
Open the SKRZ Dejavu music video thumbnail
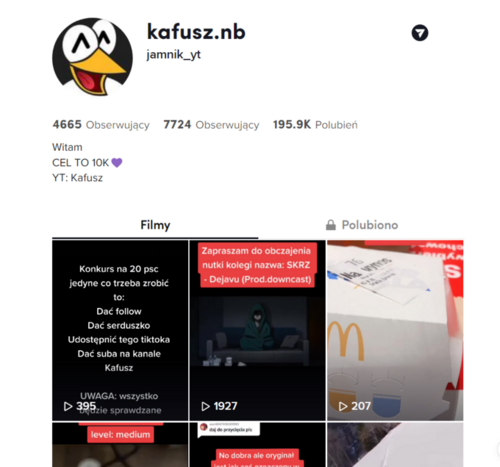point(257,330)
